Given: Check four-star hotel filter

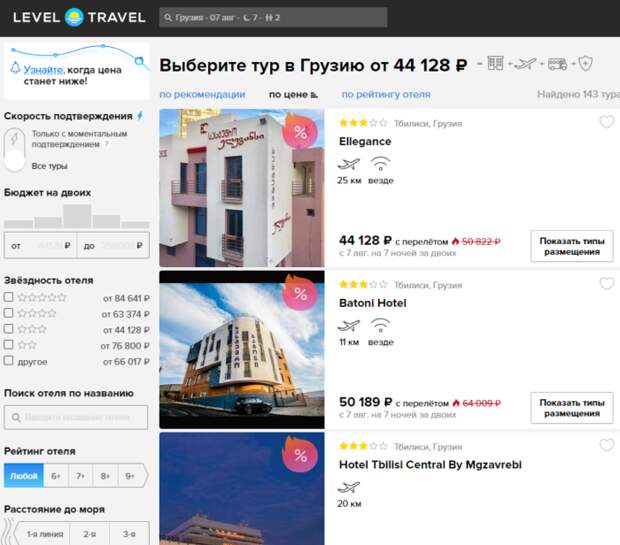Looking at the screenshot, I should [x=8, y=313].
